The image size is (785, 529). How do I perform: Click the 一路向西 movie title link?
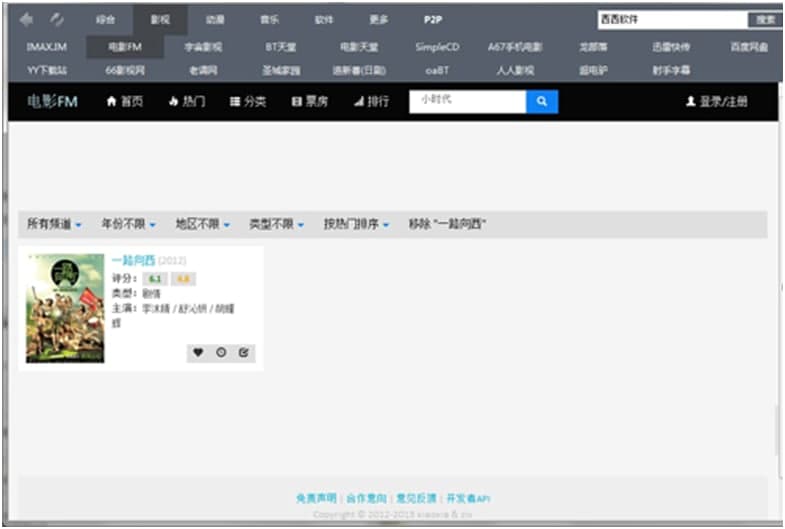pos(133,261)
